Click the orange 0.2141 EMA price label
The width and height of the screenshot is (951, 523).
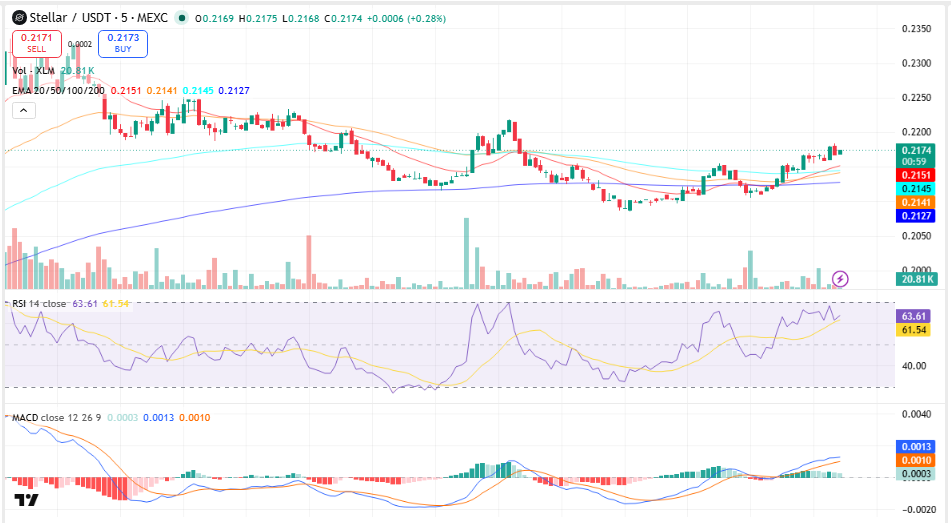point(916,202)
